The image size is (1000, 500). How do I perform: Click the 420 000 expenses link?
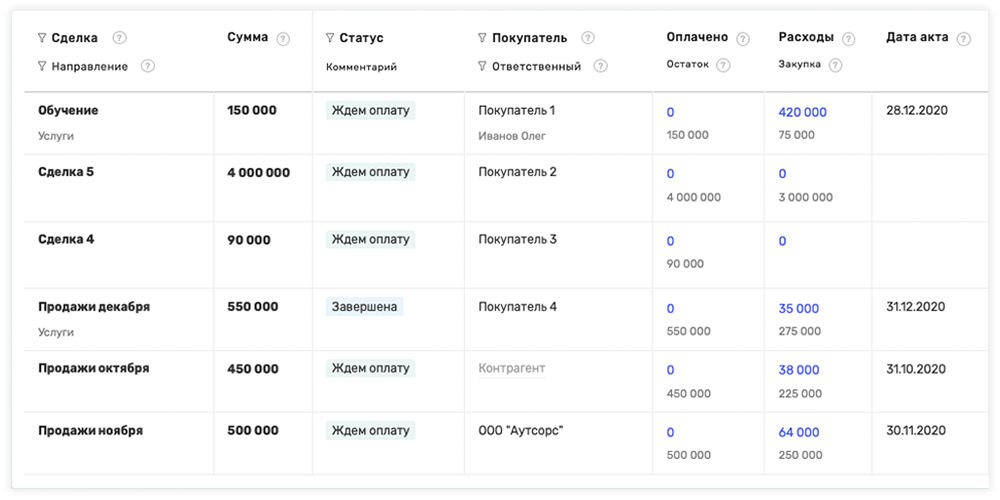point(802,112)
